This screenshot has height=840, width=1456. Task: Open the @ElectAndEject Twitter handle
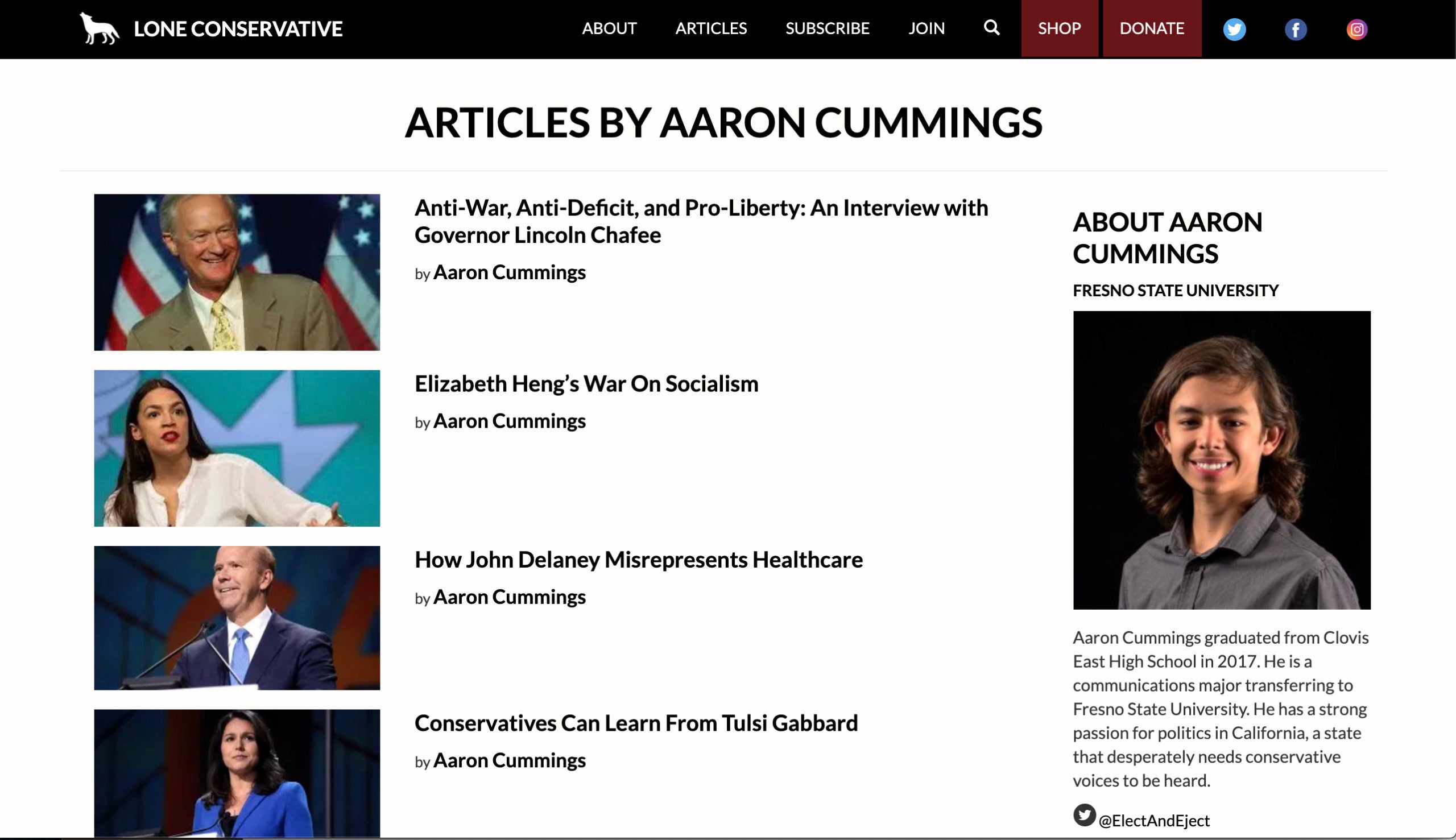point(1154,821)
